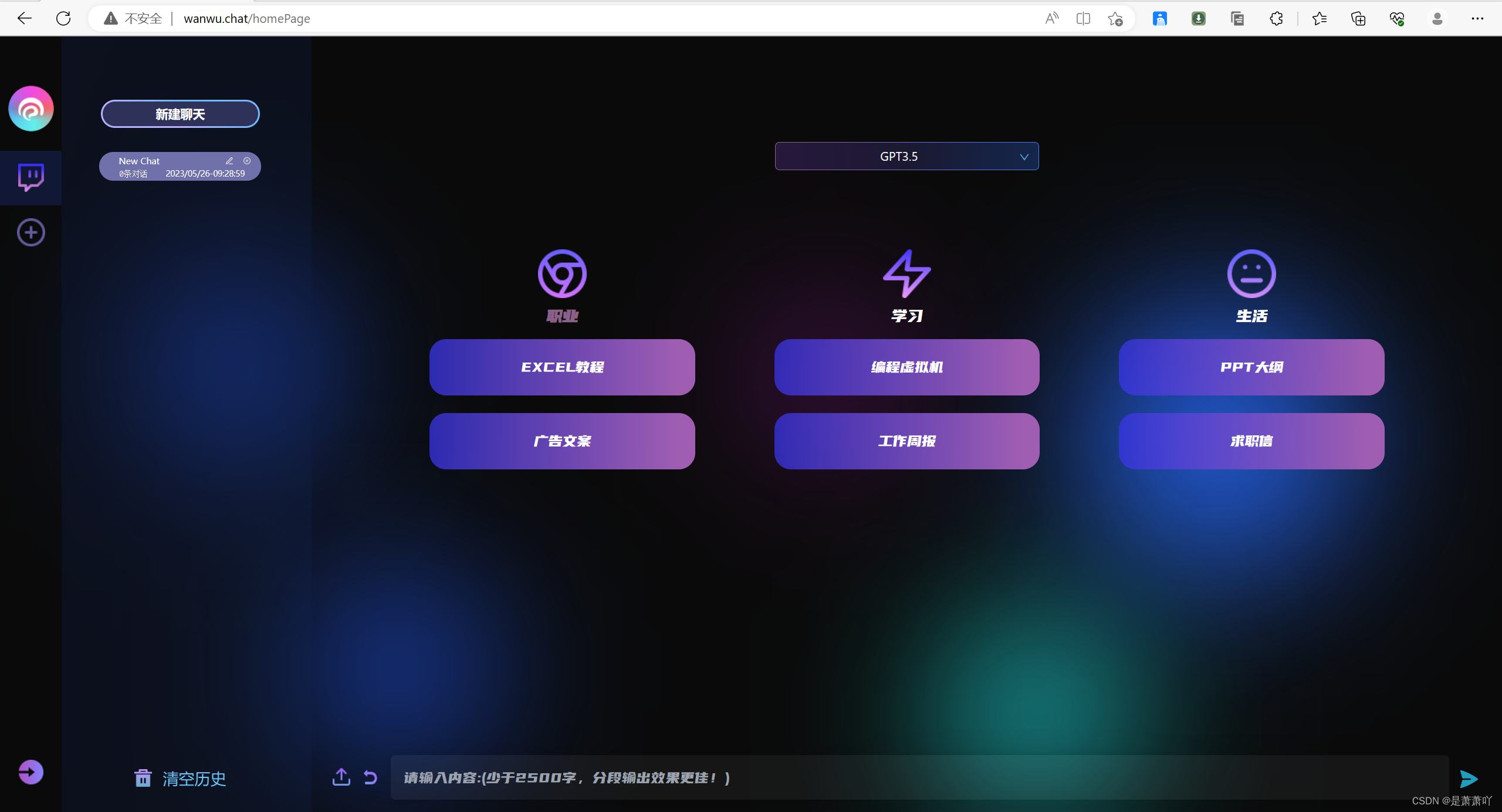Click the 0条对话 count text
The width and height of the screenshot is (1502, 812).
pos(133,174)
